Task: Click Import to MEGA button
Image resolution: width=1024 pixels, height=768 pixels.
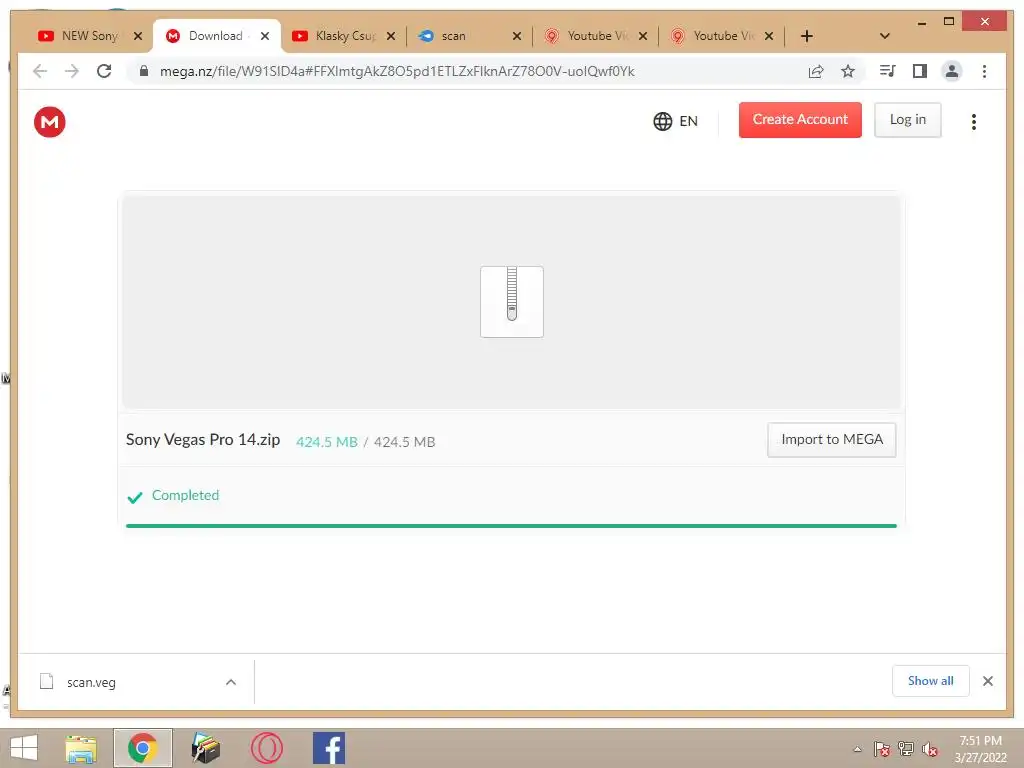Action: (x=831, y=440)
